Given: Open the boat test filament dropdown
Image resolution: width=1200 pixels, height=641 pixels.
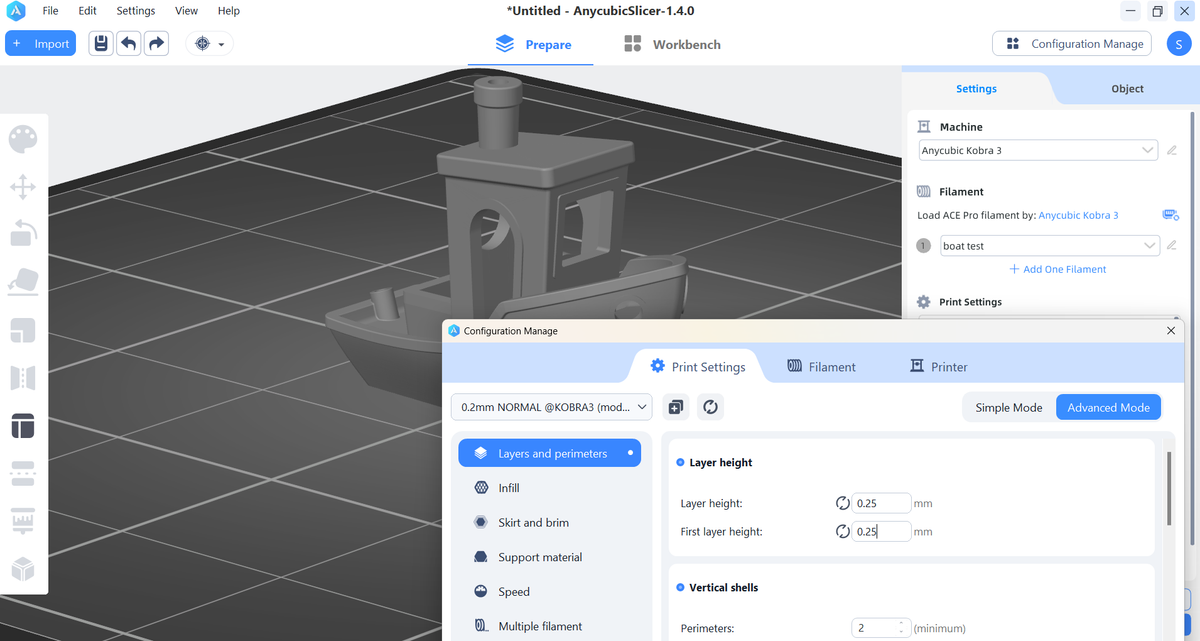Looking at the screenshot, I should (1049, 246).
